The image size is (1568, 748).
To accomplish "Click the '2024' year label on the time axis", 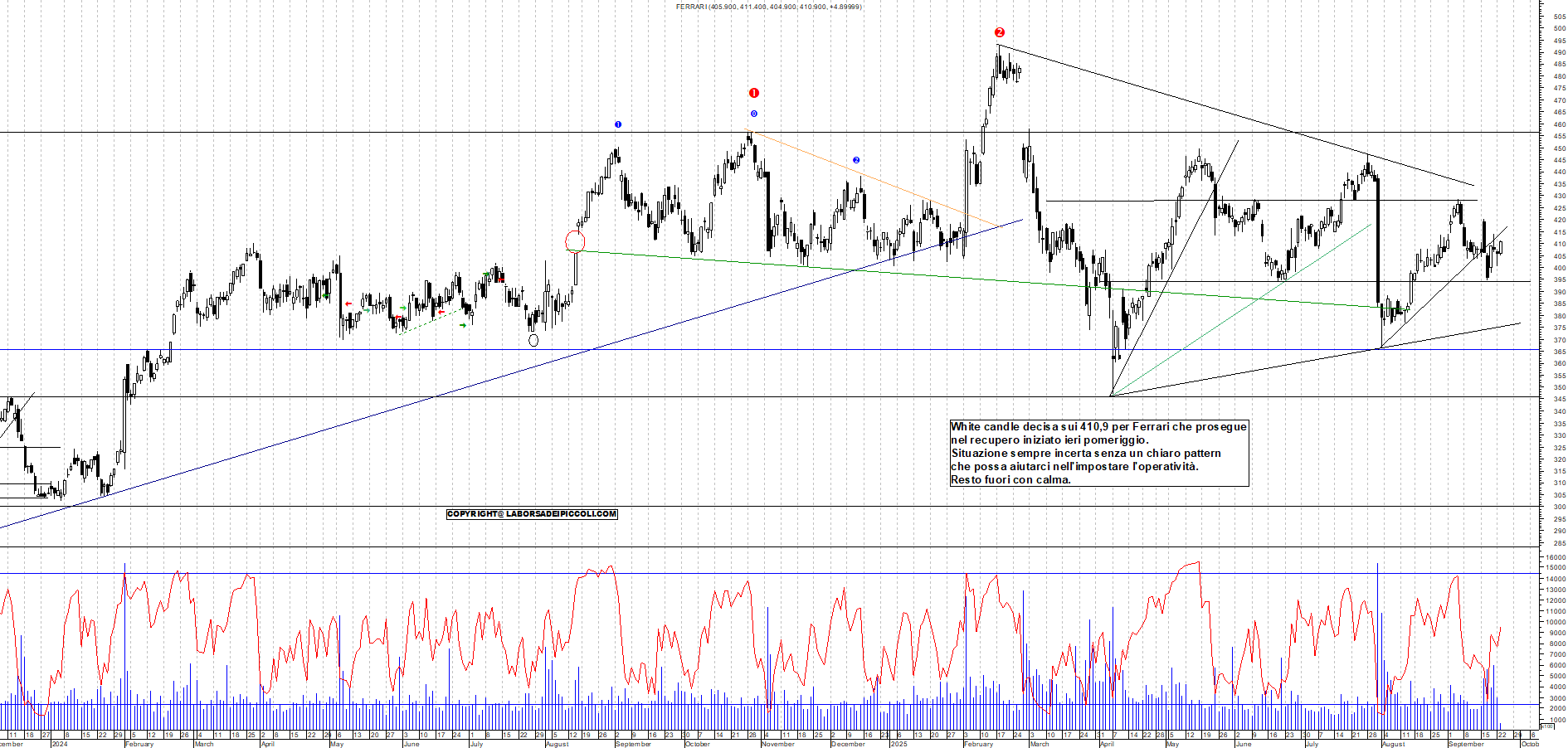I will click(60, 744).
